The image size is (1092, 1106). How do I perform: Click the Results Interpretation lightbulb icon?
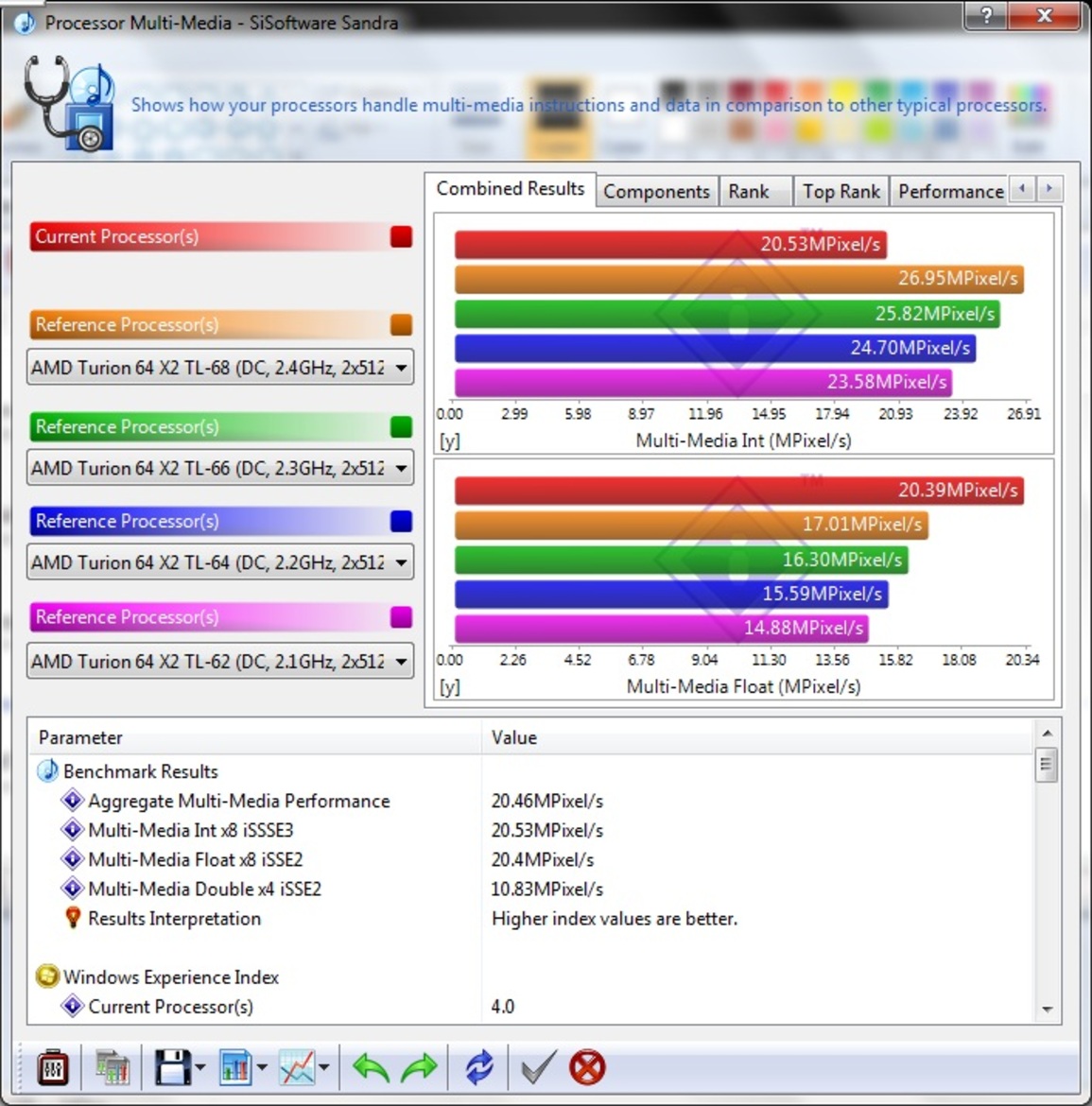73,918
